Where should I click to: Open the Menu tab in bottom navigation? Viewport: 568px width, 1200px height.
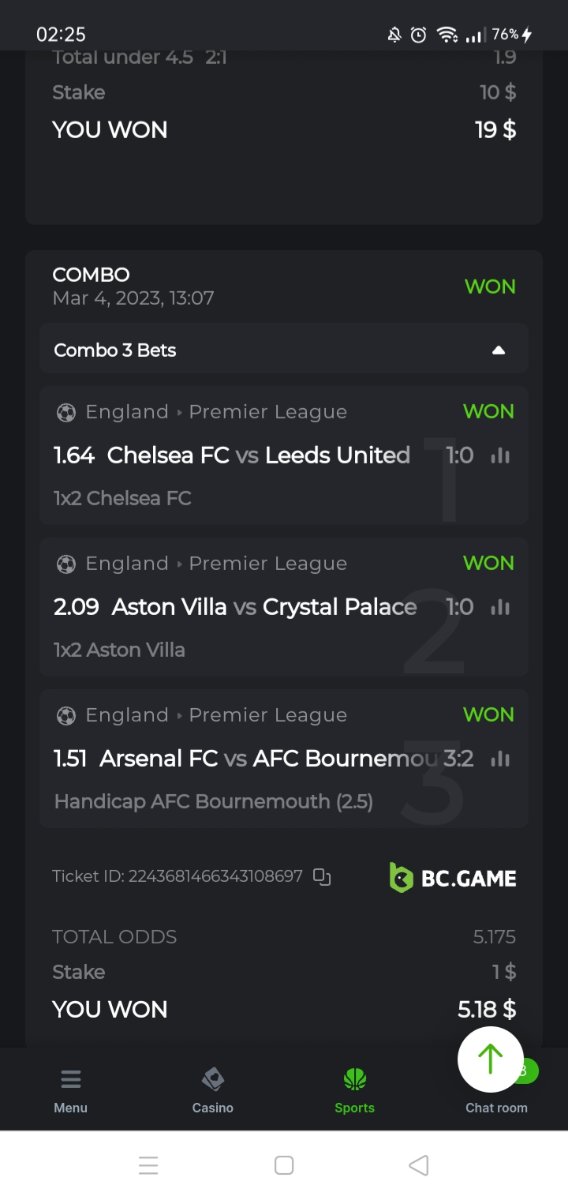(71, 1090)
